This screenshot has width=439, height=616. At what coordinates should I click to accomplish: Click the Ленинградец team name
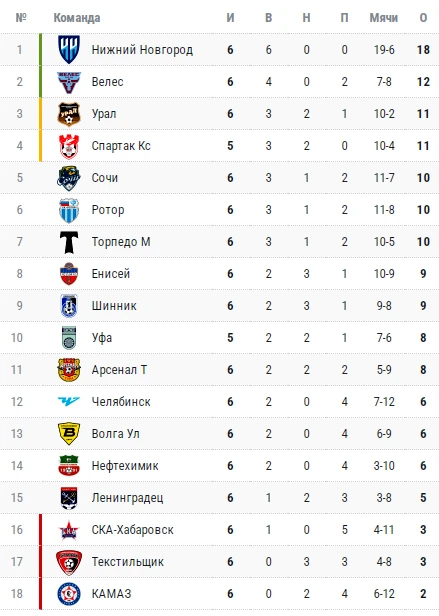pos(127,498)
